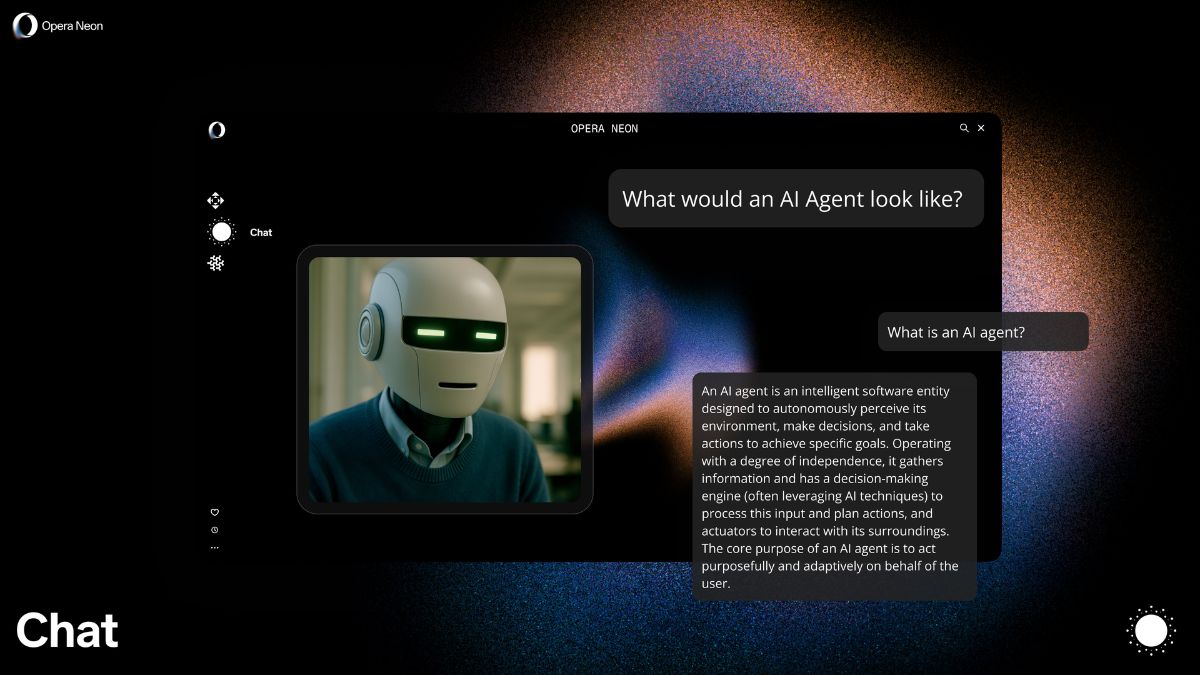Image resolution: width=1200 pixels, height=675 pixels.
Task: Click the Opera Neon logo in the top-left corner
Action: [x=23, y=25]
